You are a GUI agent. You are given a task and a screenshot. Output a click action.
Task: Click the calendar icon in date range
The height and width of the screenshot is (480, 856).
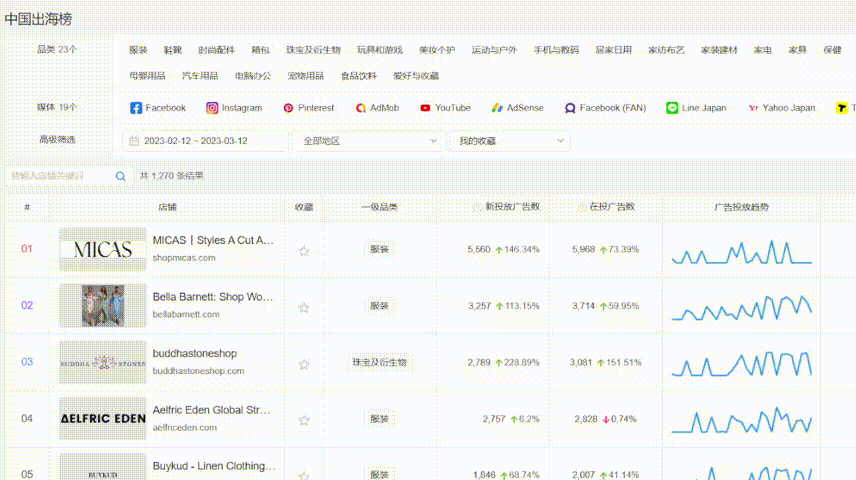[x=134, y=141]
